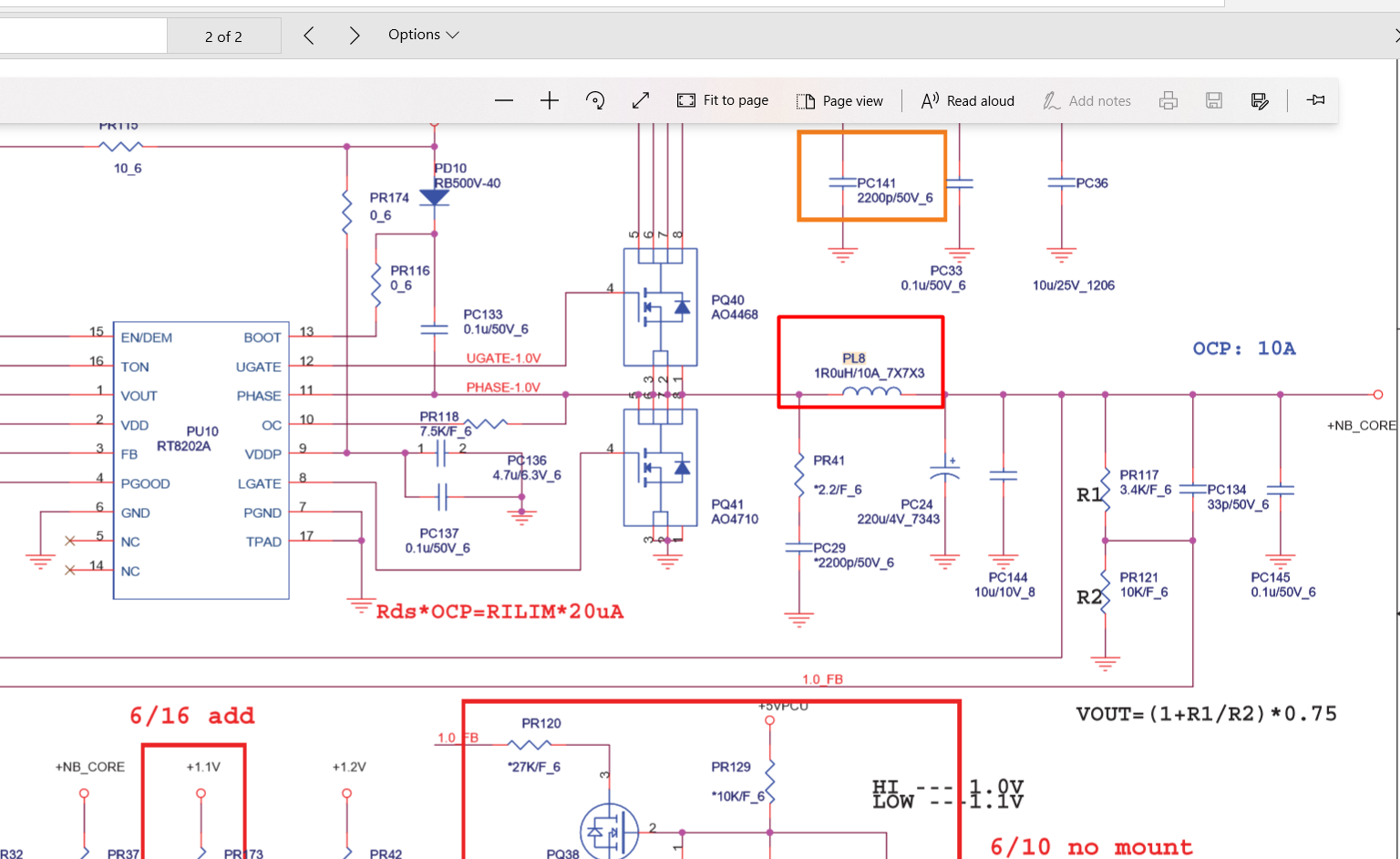Select Fit to page
1400x859 pixels.
723,100
